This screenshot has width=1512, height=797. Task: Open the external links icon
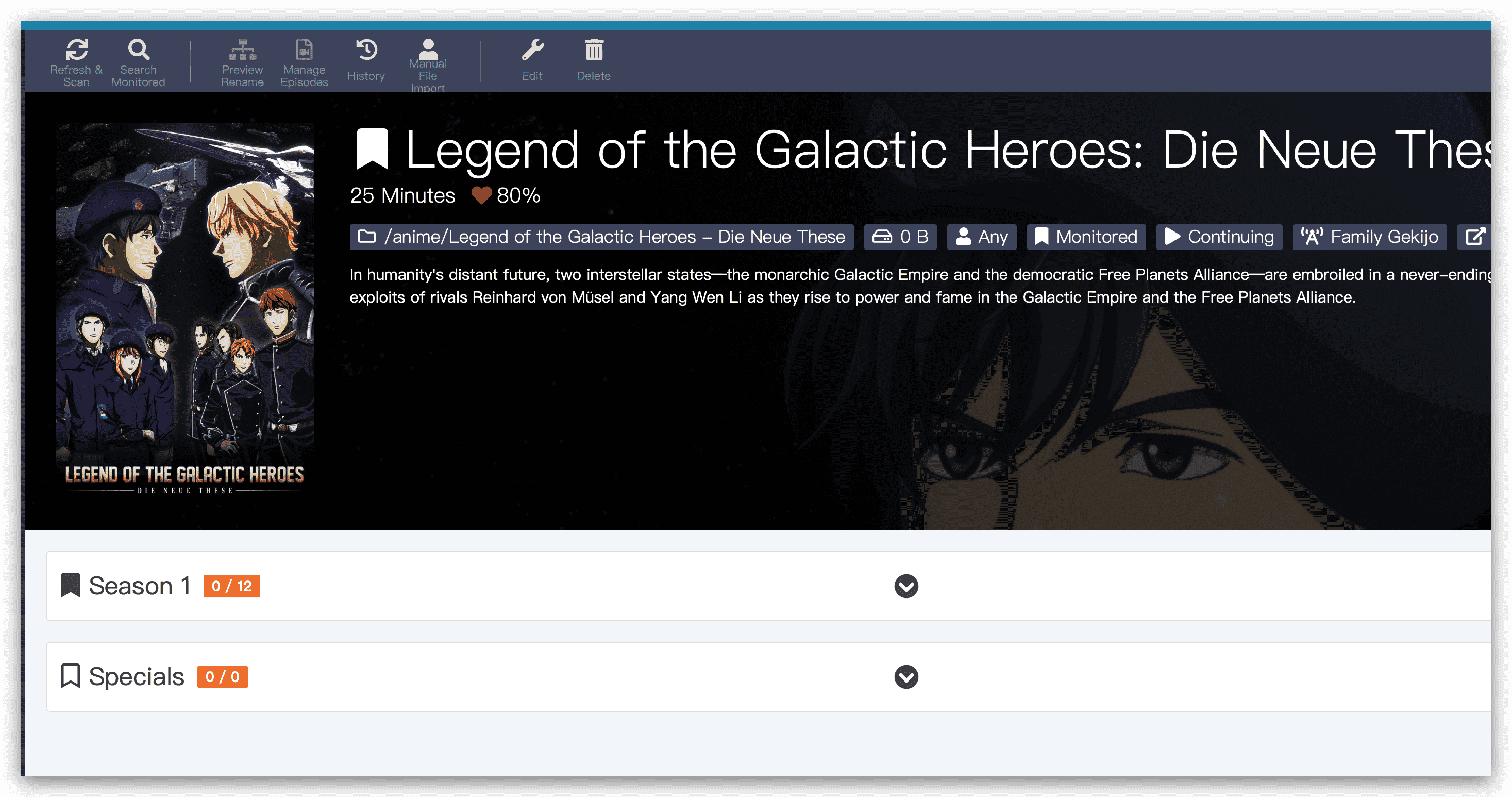(x=1475, y=237)
